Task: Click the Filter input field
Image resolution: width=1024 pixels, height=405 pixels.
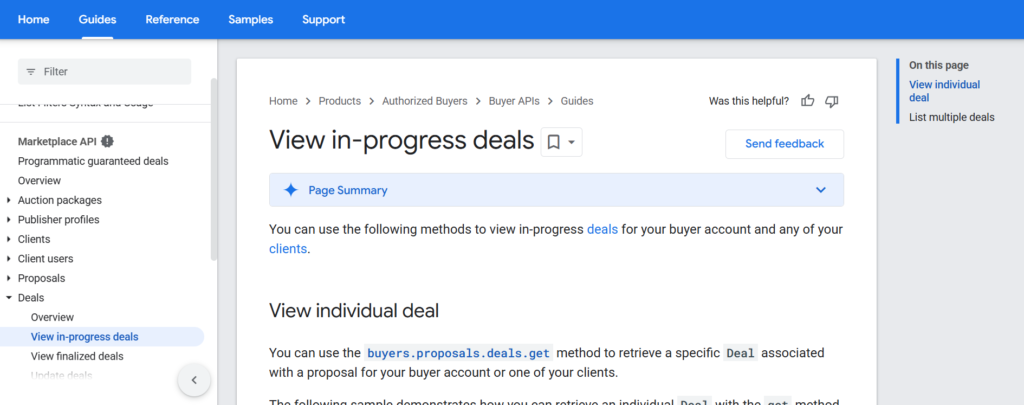Action: click(x=110, y=72)
